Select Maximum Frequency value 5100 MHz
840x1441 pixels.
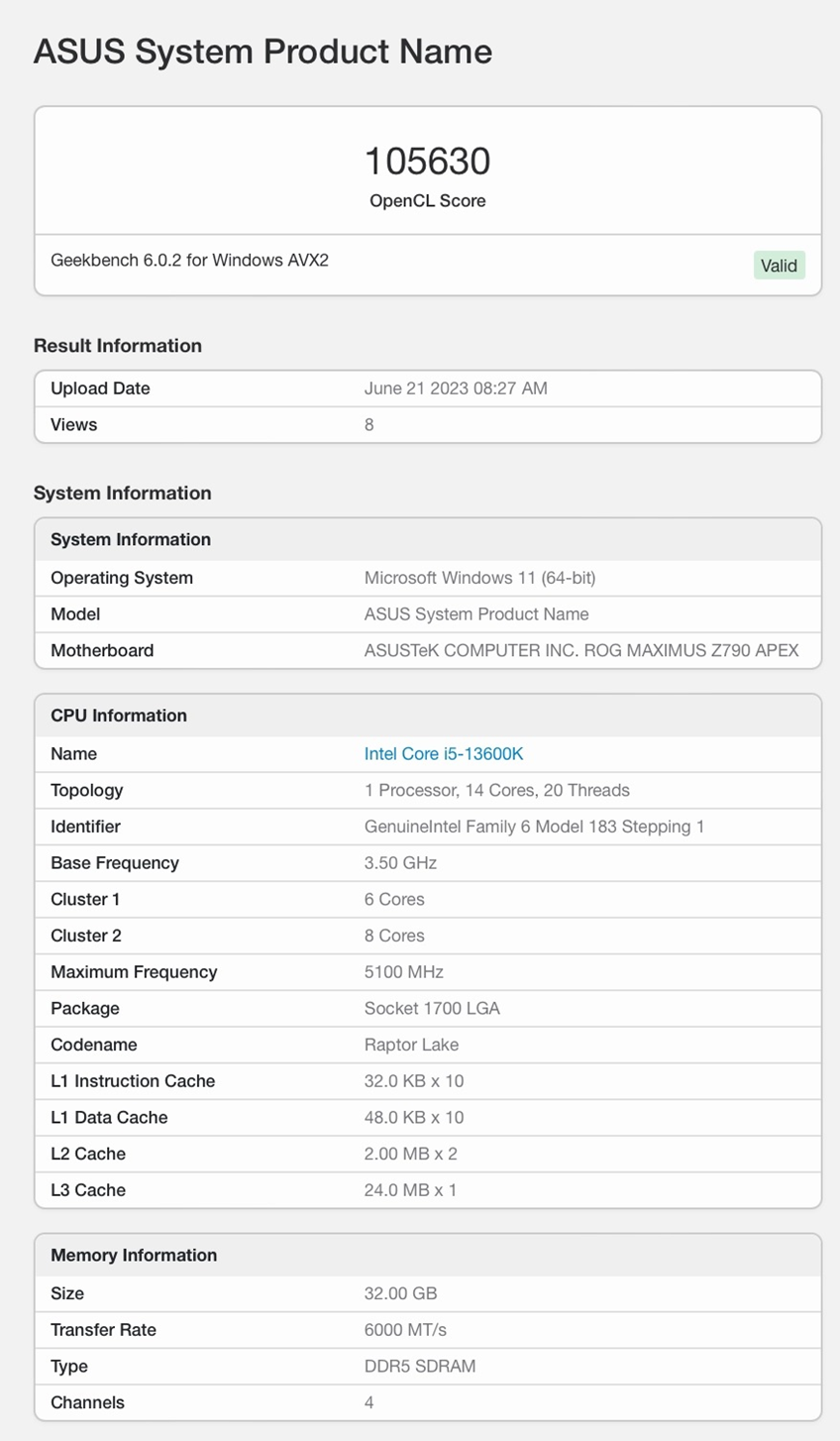pyautogui.click(x=404, y=971)
